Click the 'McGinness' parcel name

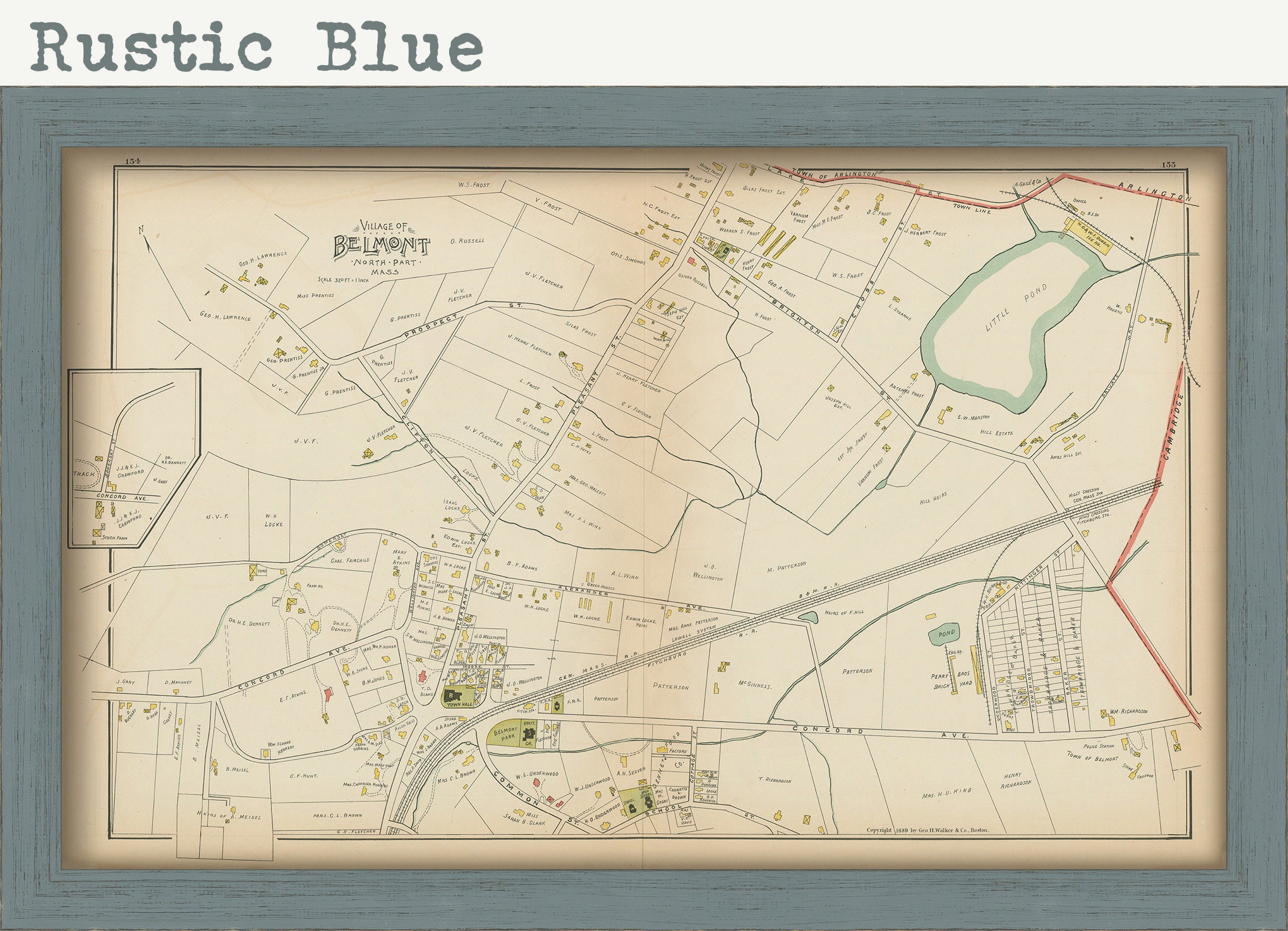[755, 686]
